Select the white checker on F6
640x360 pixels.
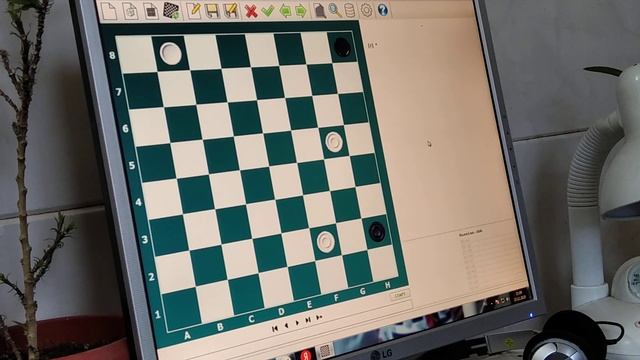point(334,142)
